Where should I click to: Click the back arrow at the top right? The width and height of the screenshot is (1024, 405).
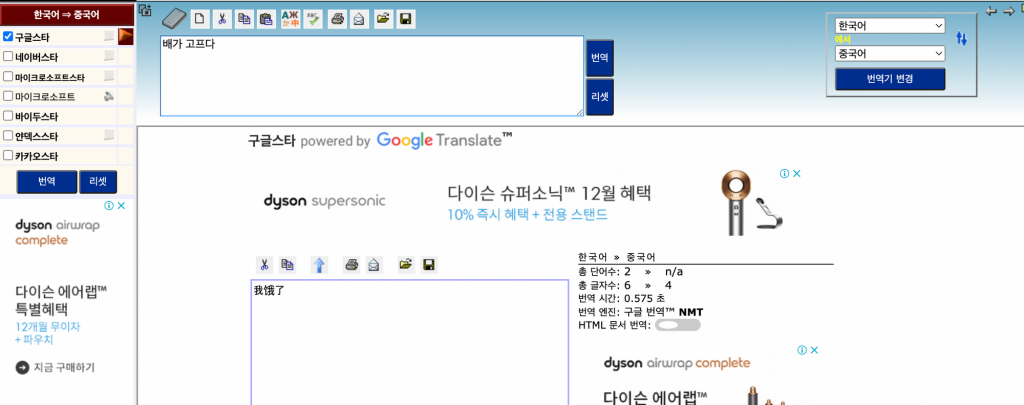point(991,11)
